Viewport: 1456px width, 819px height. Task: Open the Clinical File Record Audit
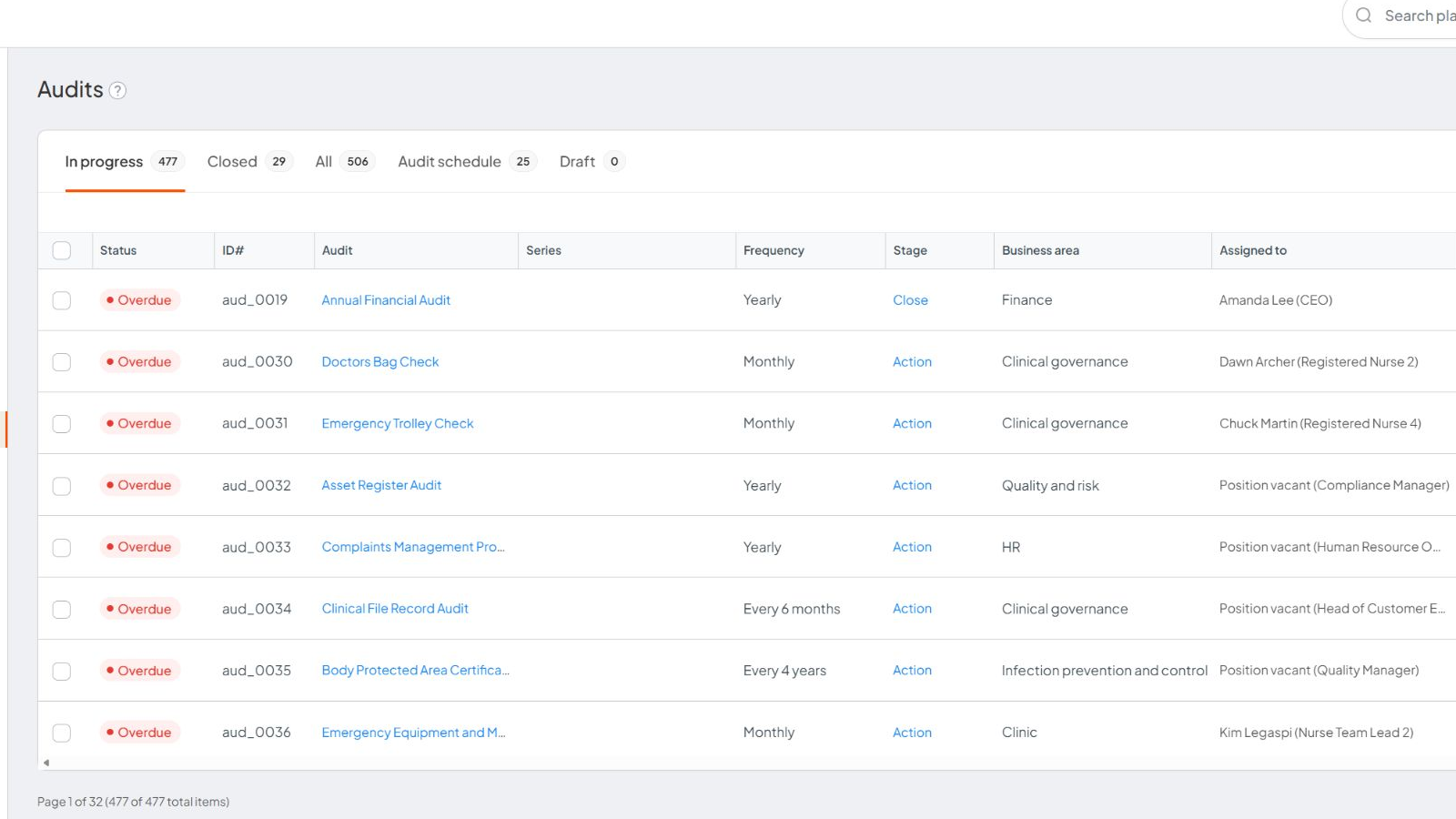coord(395,609)
